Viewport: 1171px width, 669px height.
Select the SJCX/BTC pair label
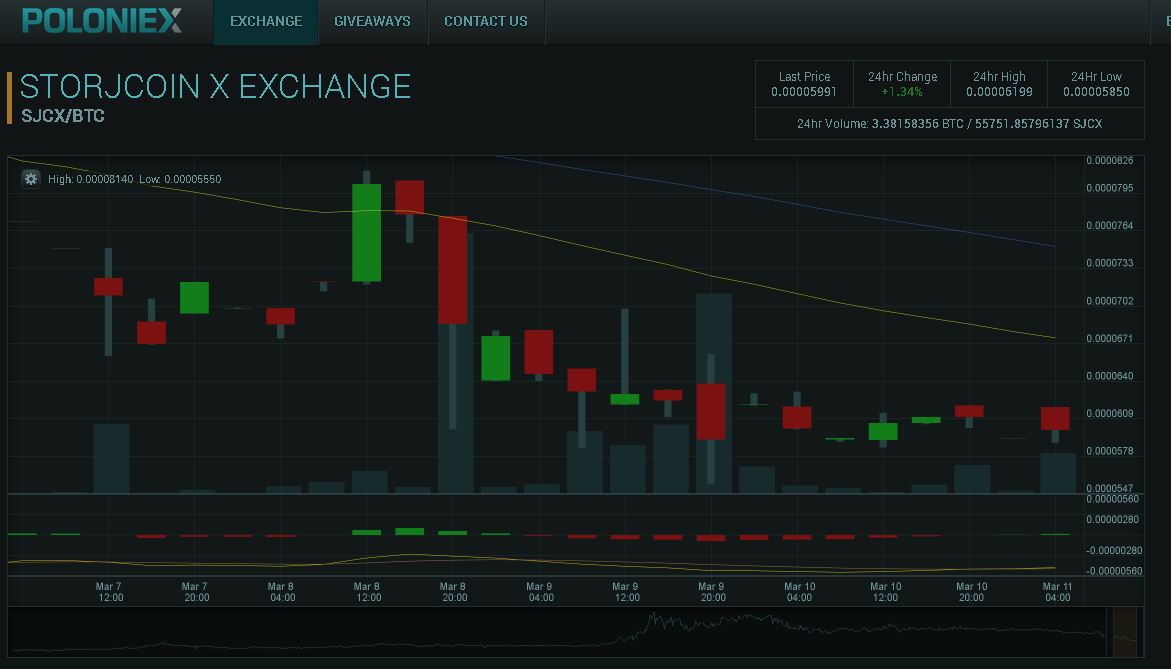click(63, 116)
